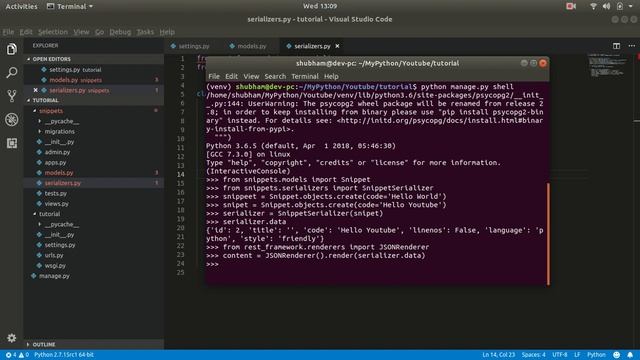This screenshot has width=640, height=360.
Task: Change encoding via UTF-8 status item
Action: click(x=560, y=355)
